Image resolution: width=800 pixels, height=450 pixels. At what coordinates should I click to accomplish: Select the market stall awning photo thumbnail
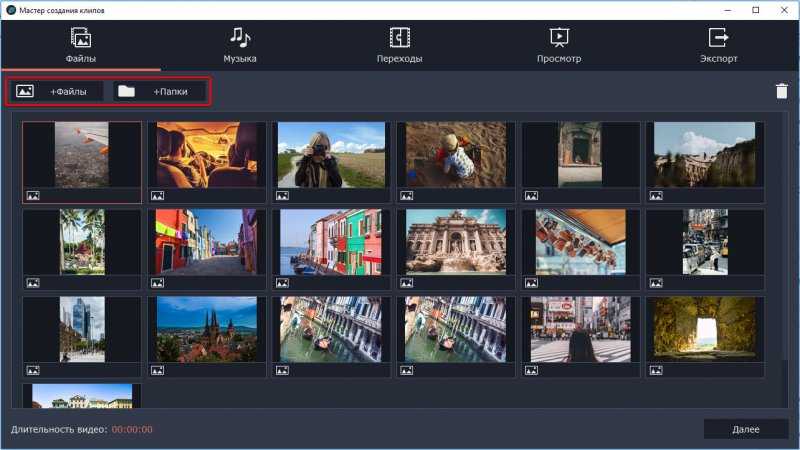click(581, 242)
